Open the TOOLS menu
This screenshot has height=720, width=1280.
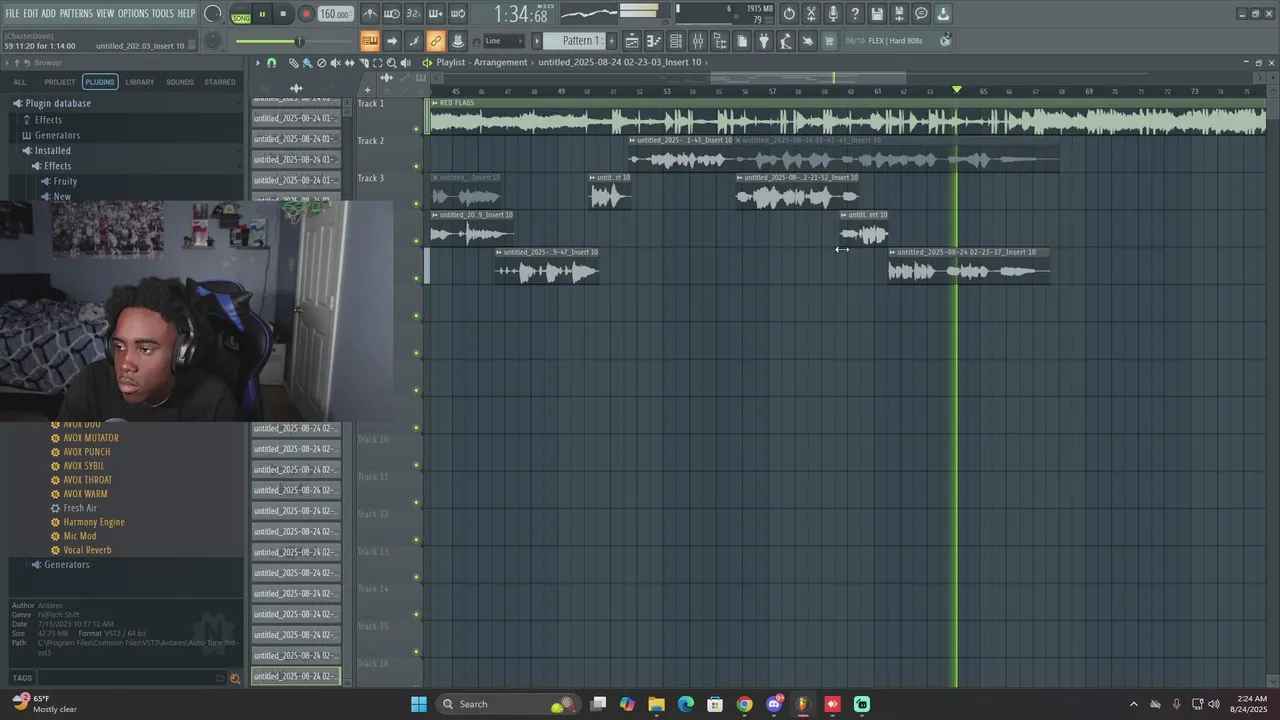163,13
